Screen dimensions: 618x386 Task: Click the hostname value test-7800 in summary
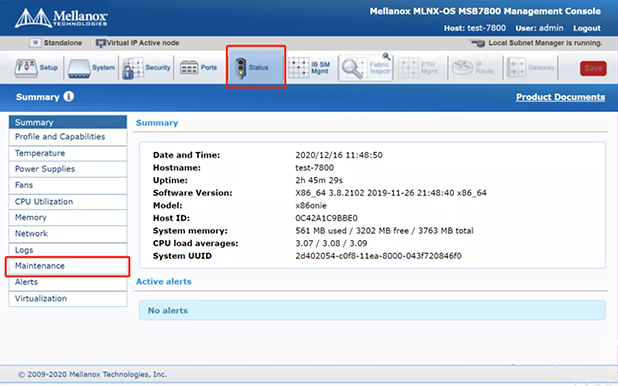pos(315,168)
